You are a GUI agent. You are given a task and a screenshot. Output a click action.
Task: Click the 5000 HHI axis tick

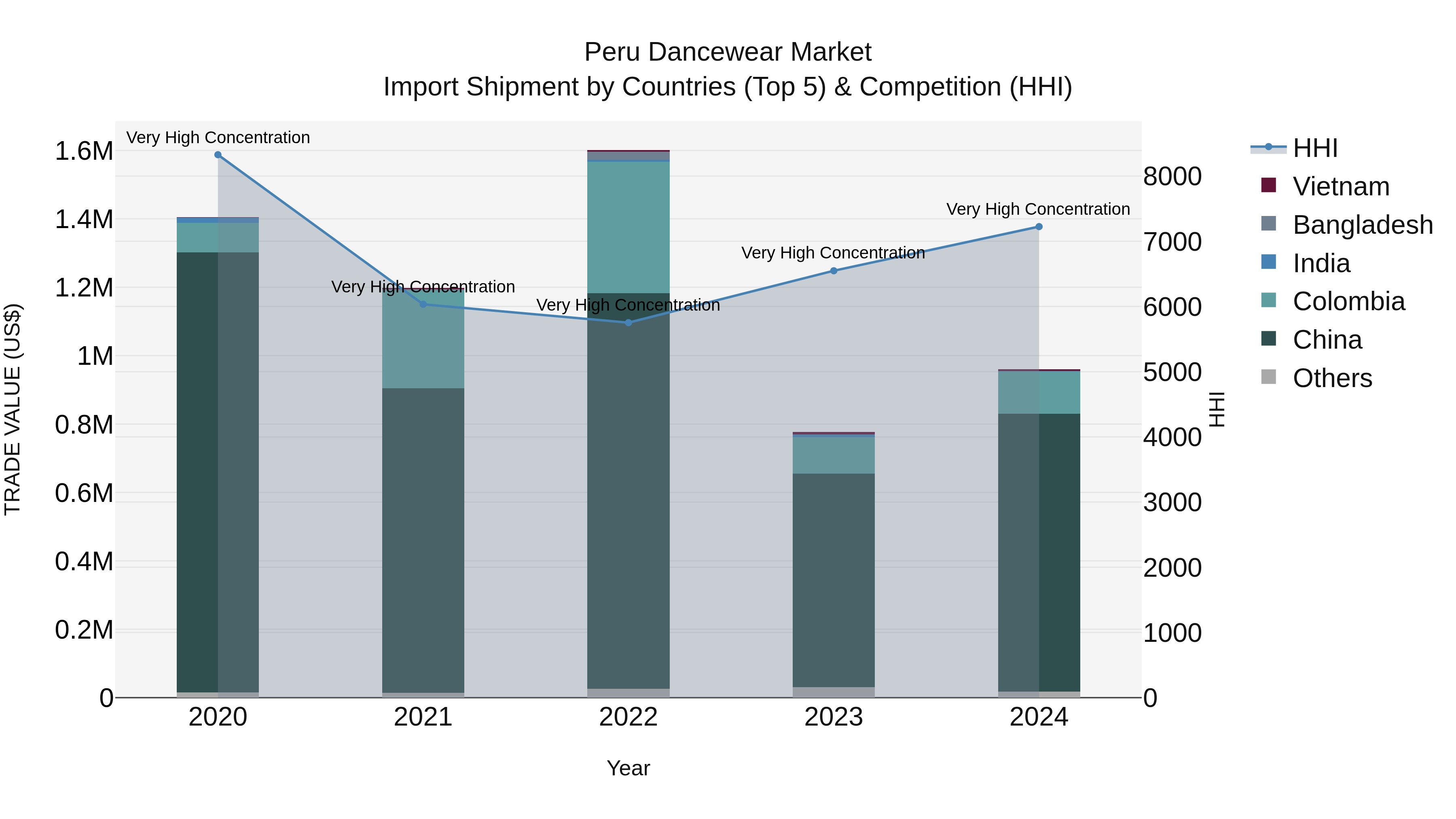coord(1173,372)
